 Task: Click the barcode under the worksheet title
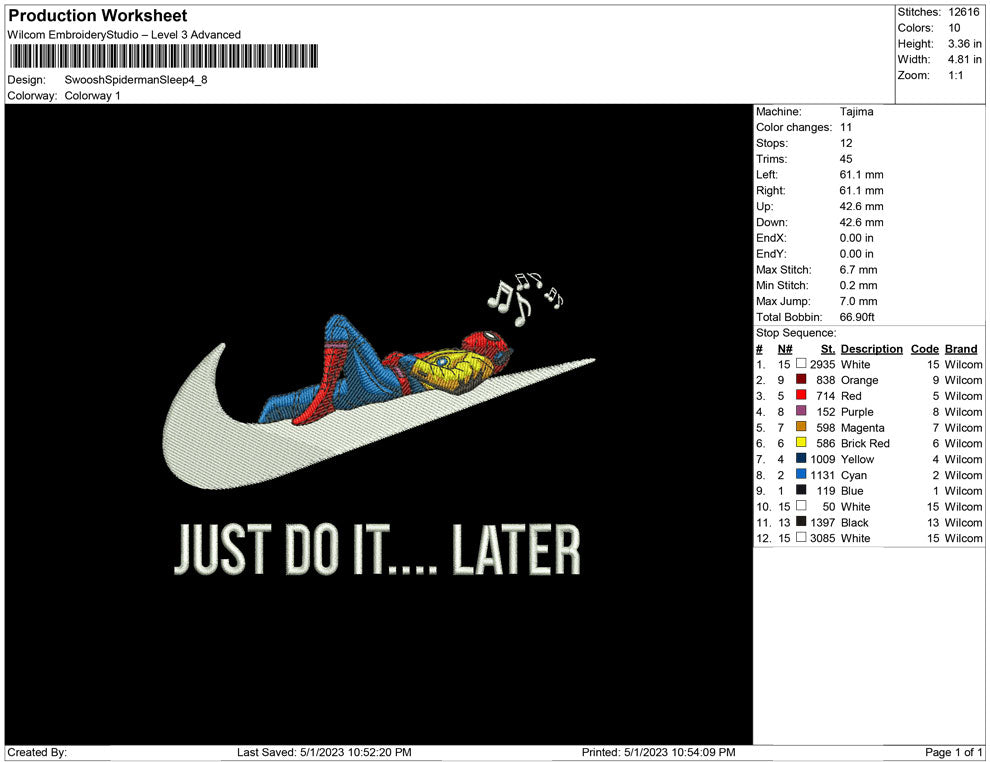[x=164, y=56]
